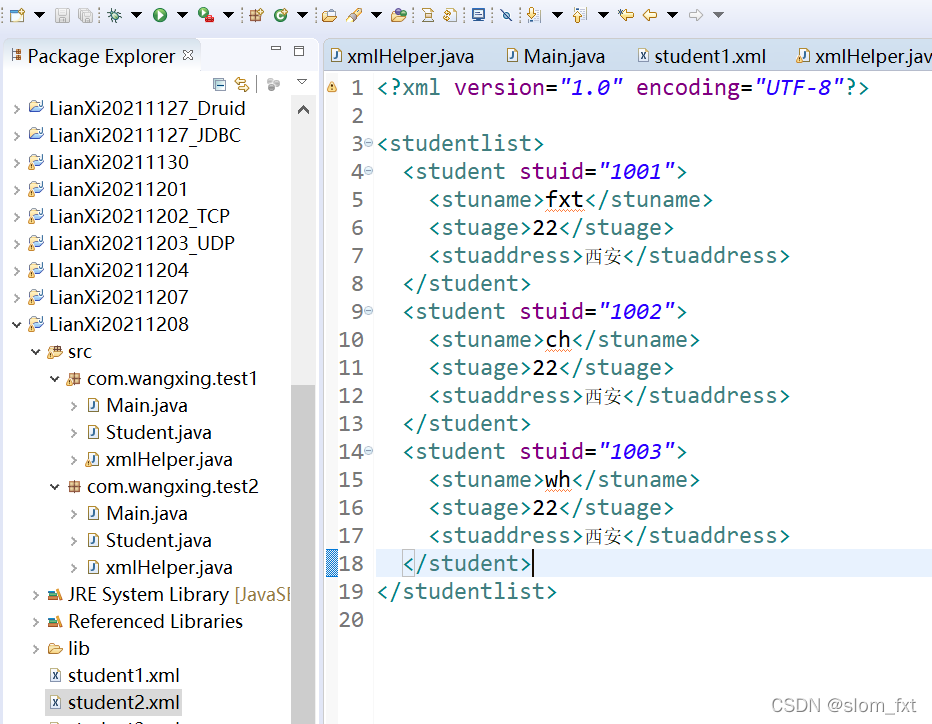Image resolution: width=932 pixels, height=724 pixels.
Task: Collapse the LianXi20211208 project
Action: pos(17,325)
